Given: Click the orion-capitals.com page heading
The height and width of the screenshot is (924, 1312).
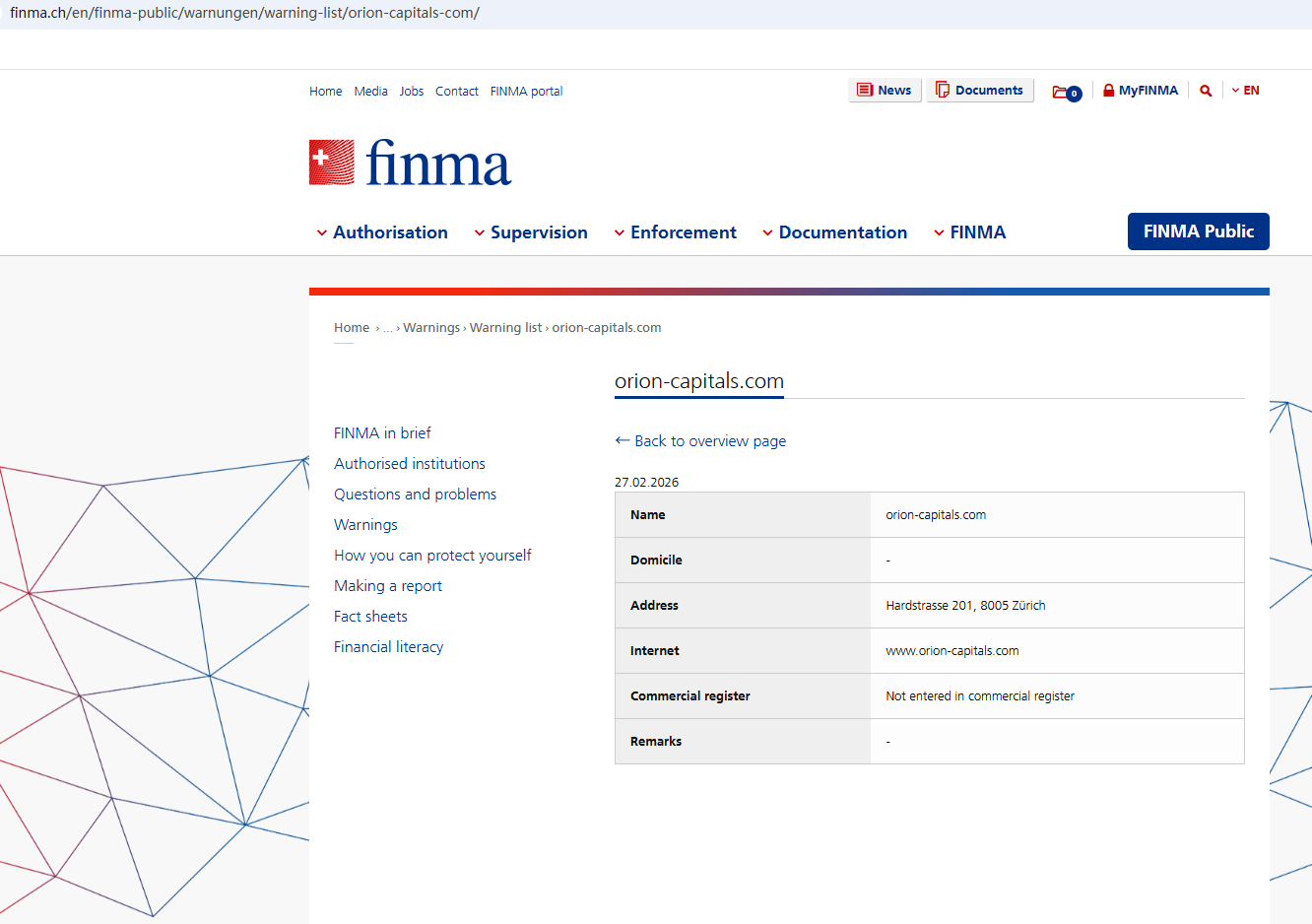Looking at the screenshot, I should [x=699, y=381].
